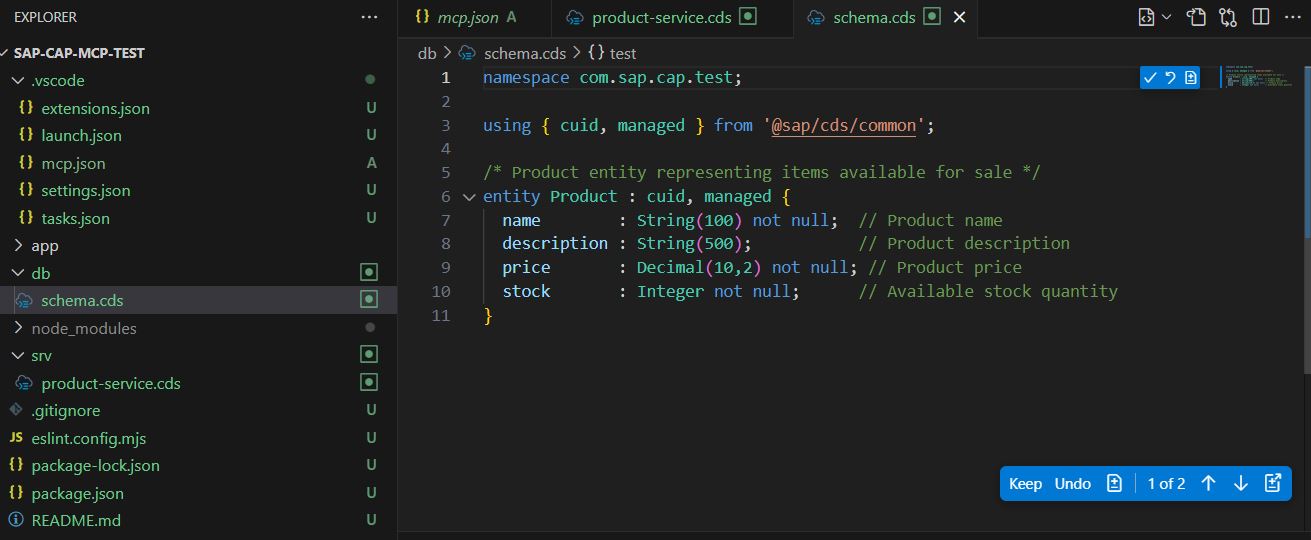
Task: Click the cloud icon beside product-service.cds in explorer
Action: 25,383
